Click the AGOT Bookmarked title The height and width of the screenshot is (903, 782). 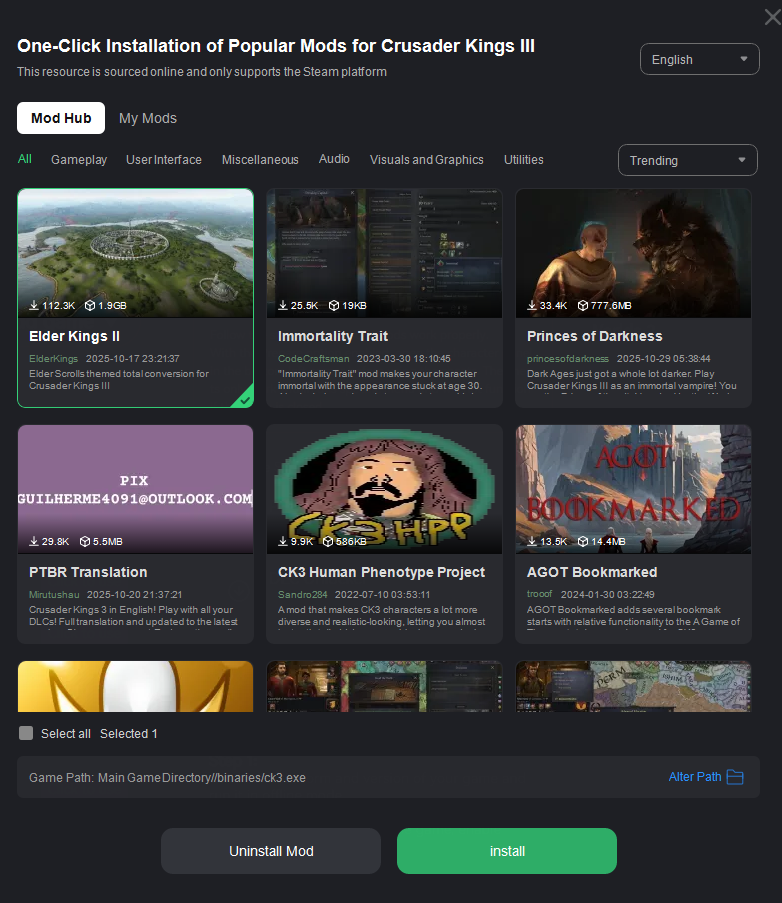[592, 572]
